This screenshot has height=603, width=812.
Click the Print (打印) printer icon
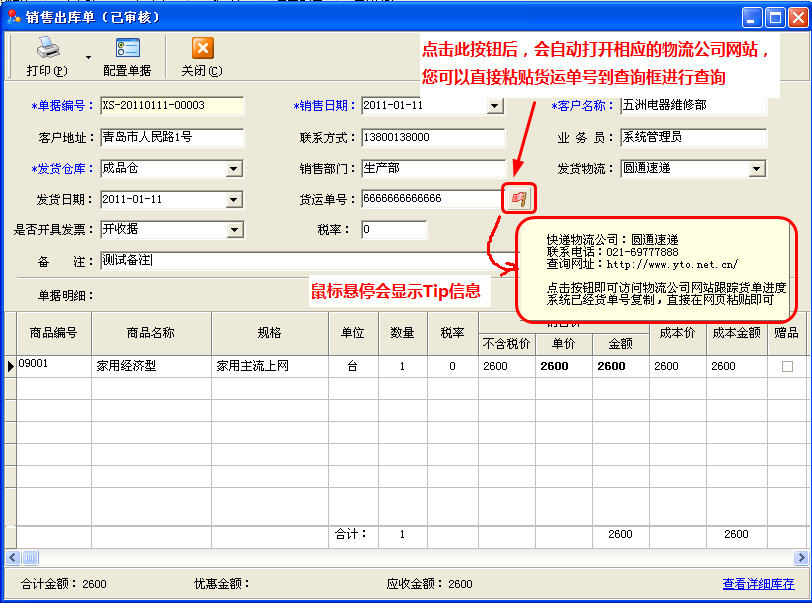click(x=47, y=49)
